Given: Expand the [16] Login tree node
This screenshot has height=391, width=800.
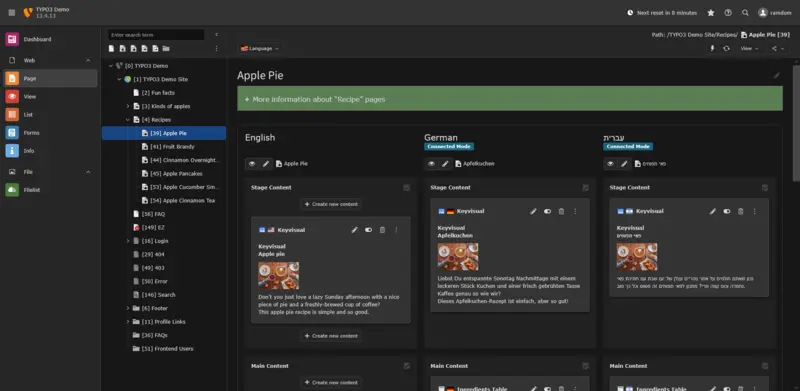Looking at the screenshot, I should (x=128, y=241).
